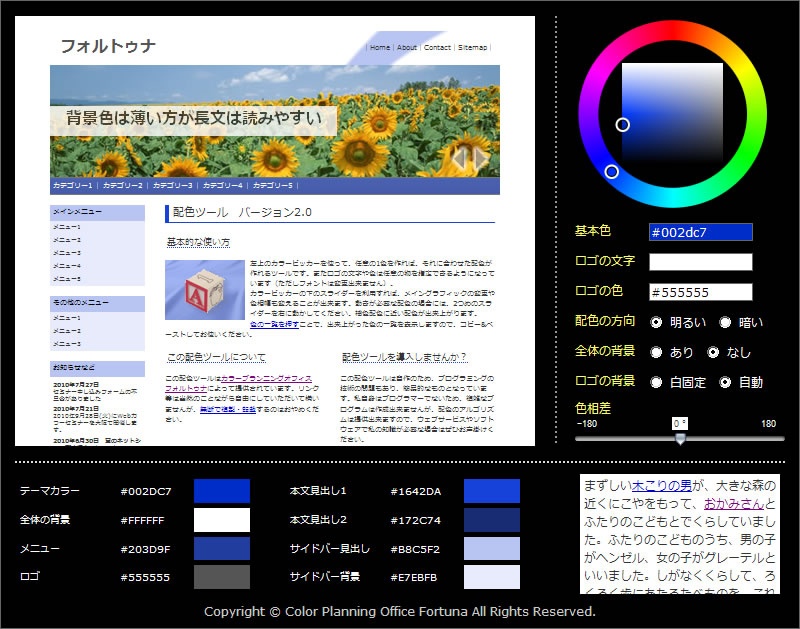Select the 明るい radio button
The width and height of the screenshot is (800, 629).
(x=657, y=322)
